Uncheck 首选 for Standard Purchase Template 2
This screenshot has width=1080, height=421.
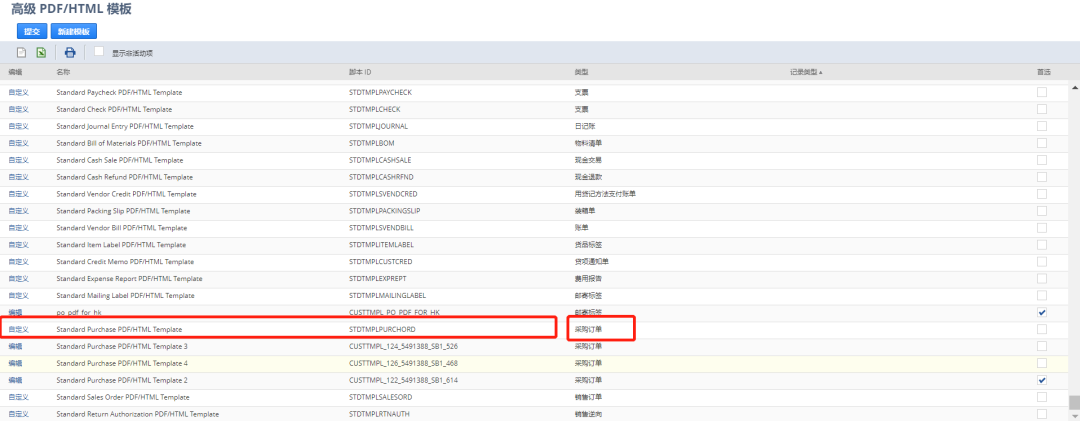pyautogui.click(x=1041, y=380)
